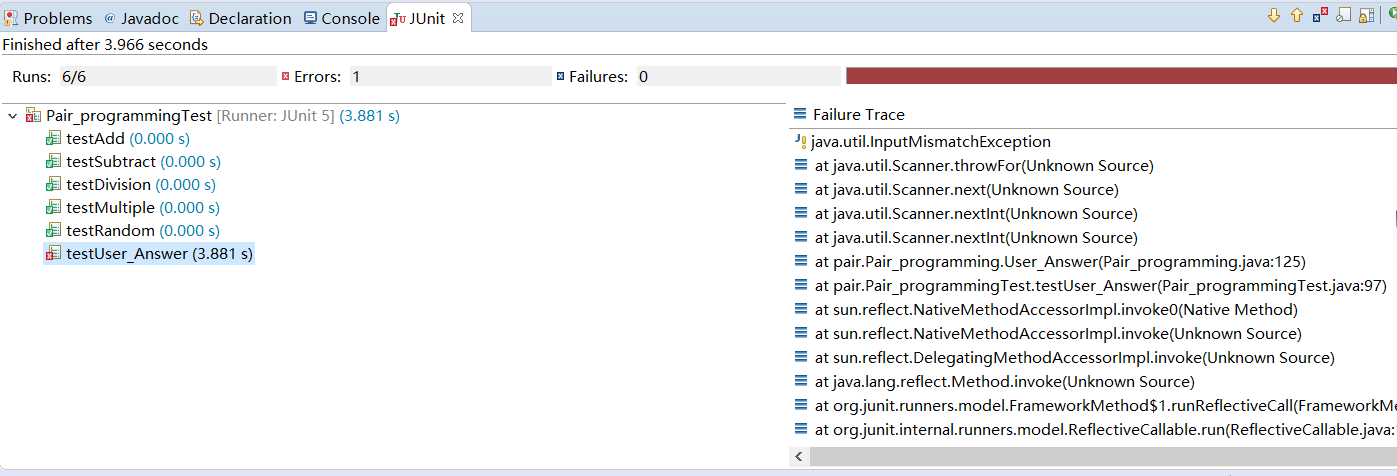This screenshot has height=476, width=1397.
Task: Click the java.util.InputMismatchException trace line
Action: coord(931,142)
